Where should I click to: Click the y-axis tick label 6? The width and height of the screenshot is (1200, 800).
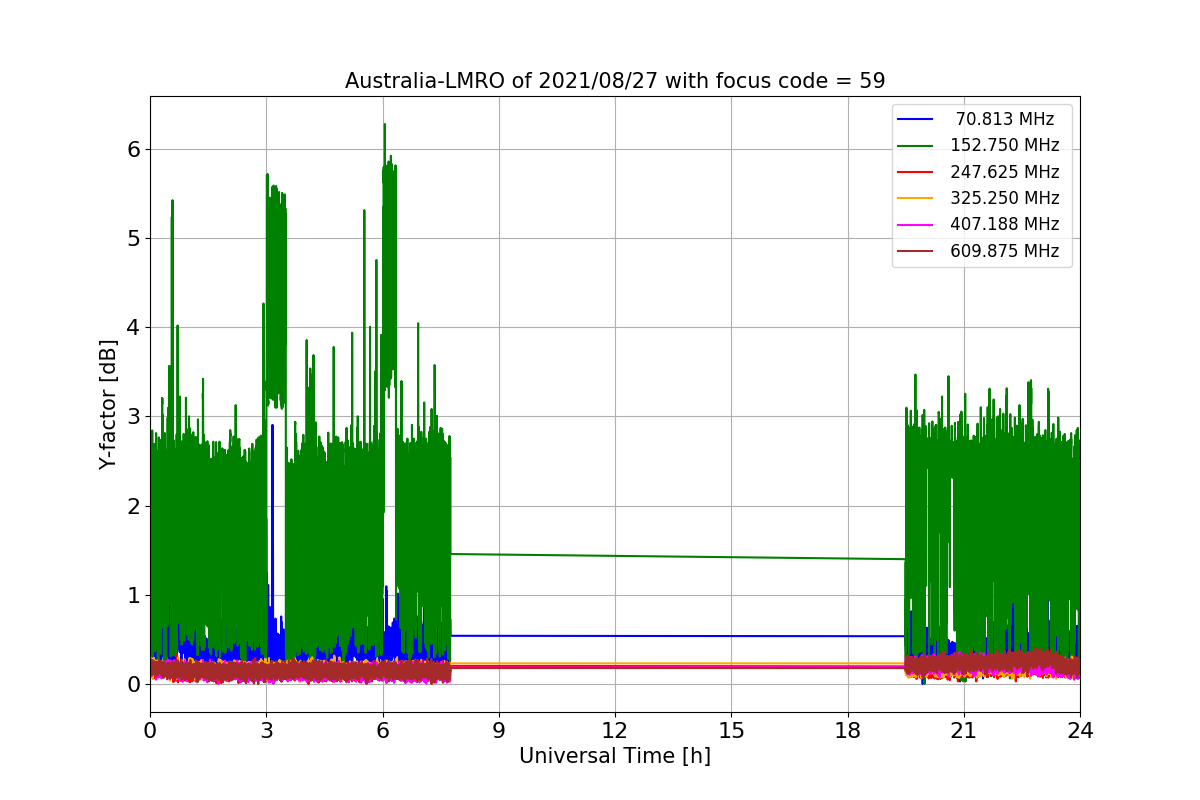133,149
